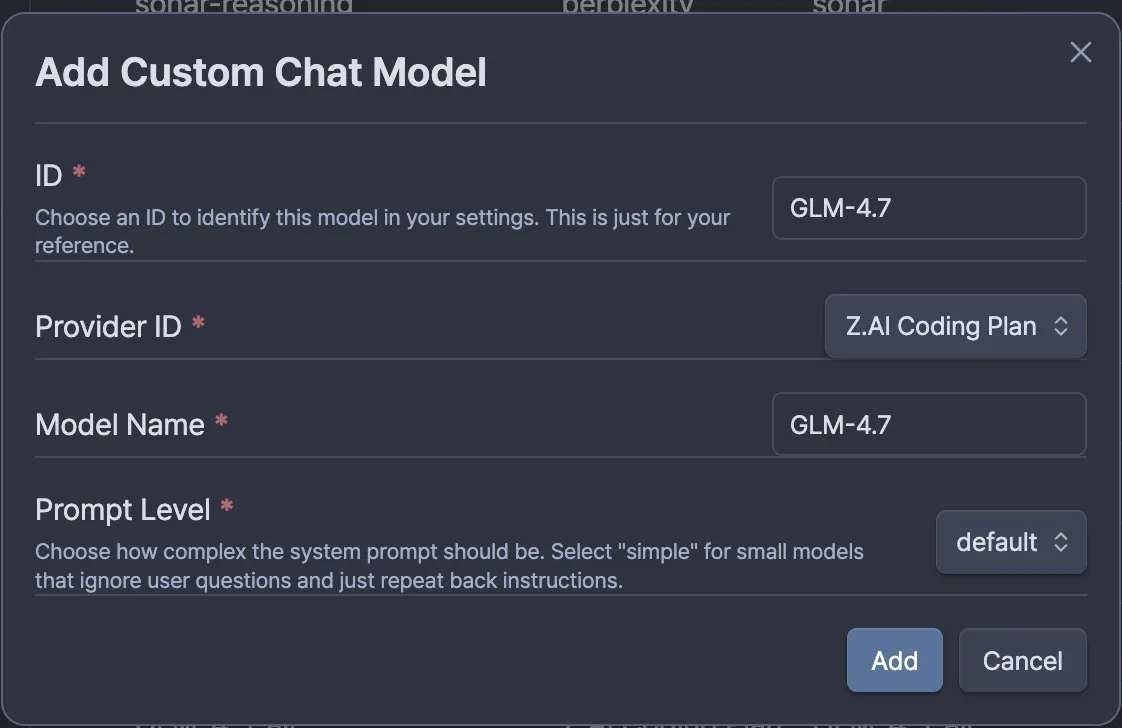Click the chevron arrows on Prompt Level selector
Image resolution: width=1122 pixels, height=728 pixels.
(1061, 542)
